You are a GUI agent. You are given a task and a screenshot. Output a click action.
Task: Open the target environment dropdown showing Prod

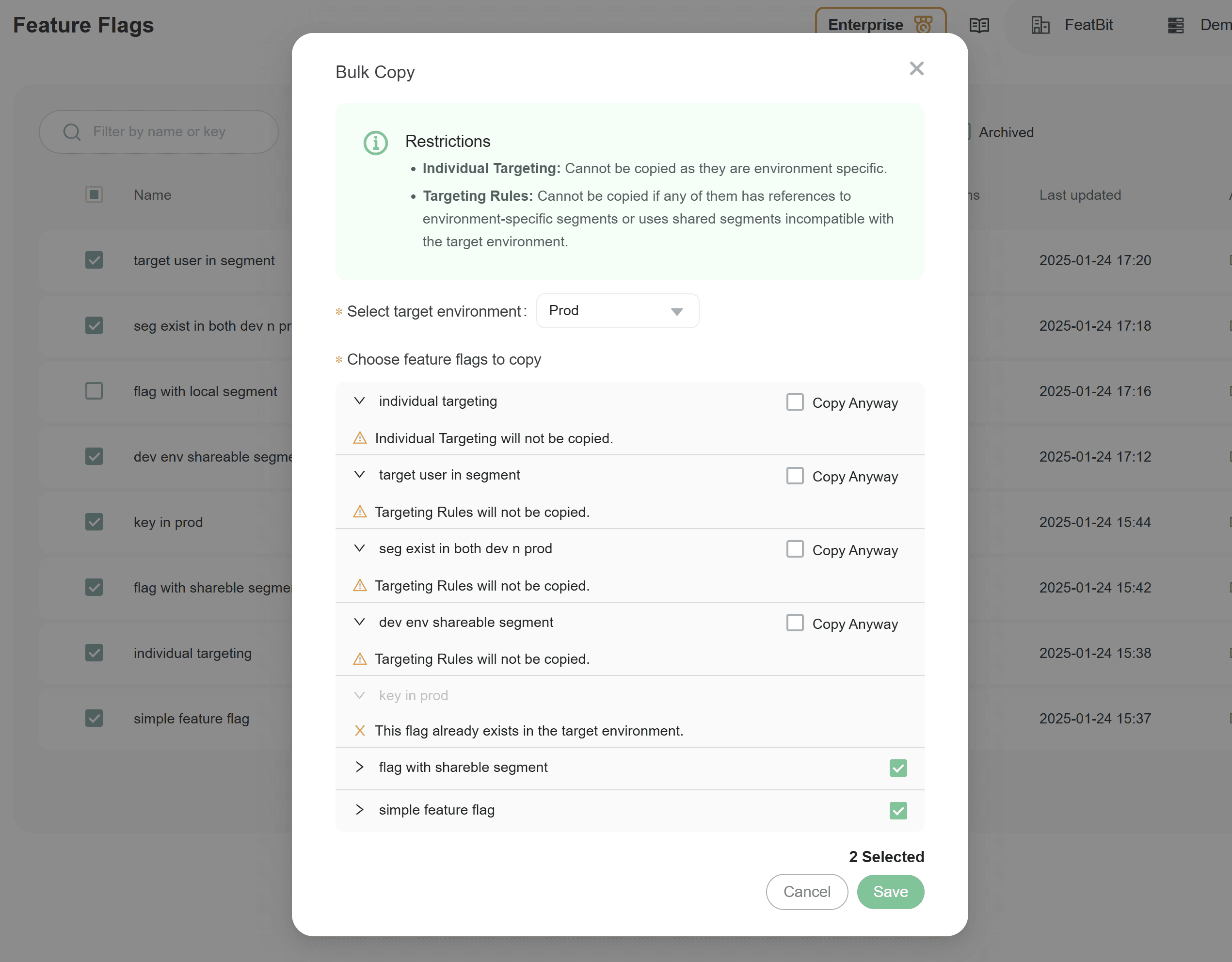coord(618,310)
